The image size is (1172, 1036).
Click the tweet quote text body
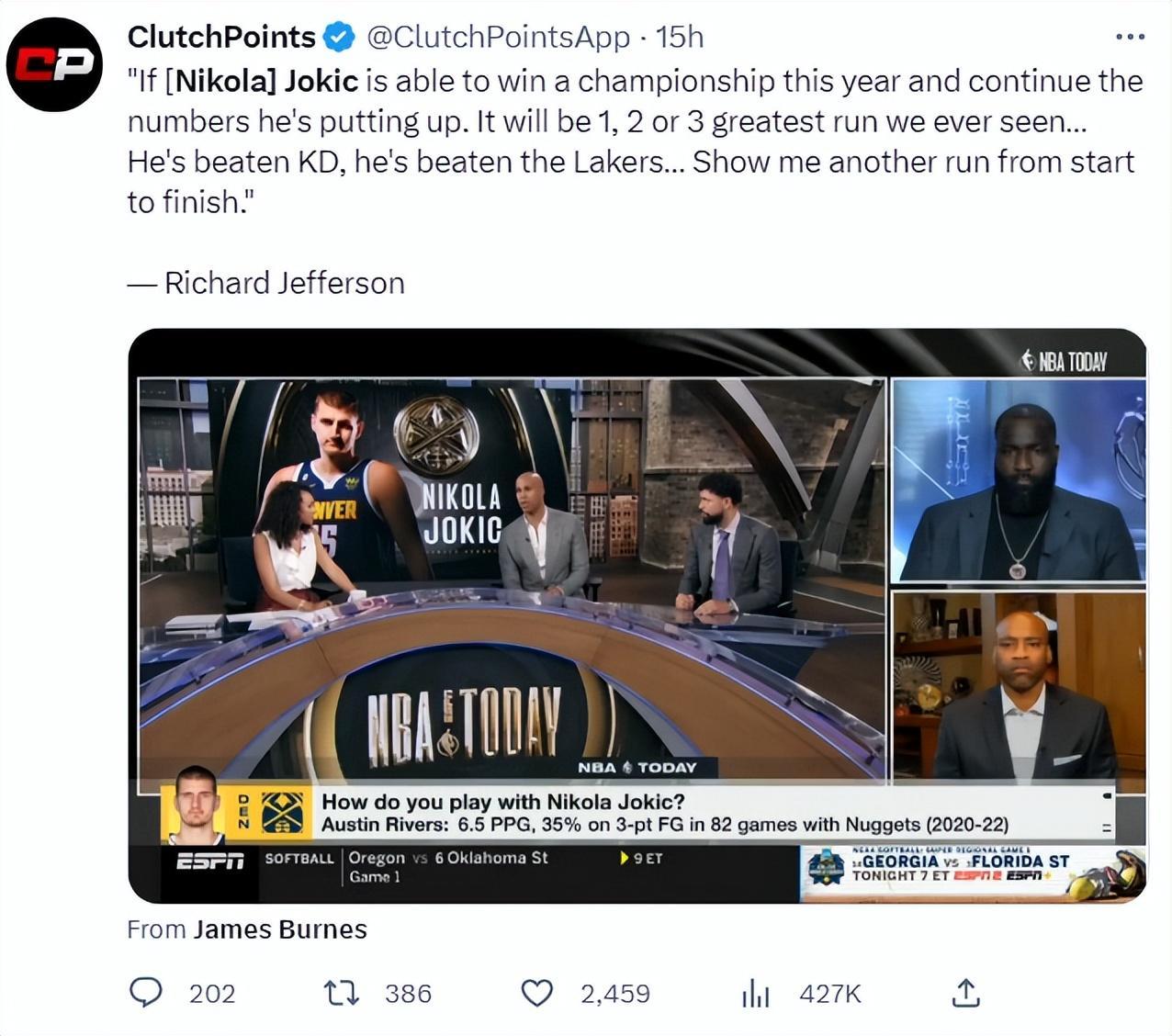(x=634, y=141)
